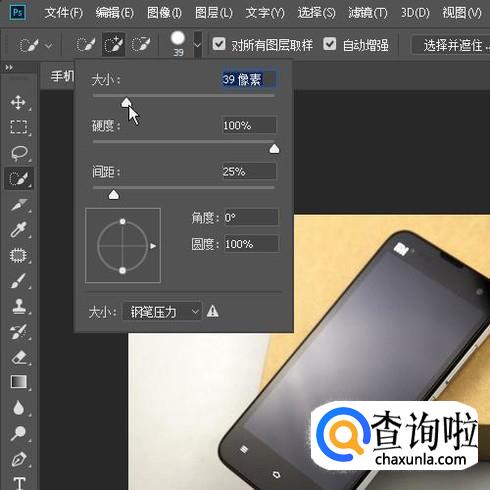Toggle 自动增强 checkbox
Screen dimensions: 490x490
(329, 44)
